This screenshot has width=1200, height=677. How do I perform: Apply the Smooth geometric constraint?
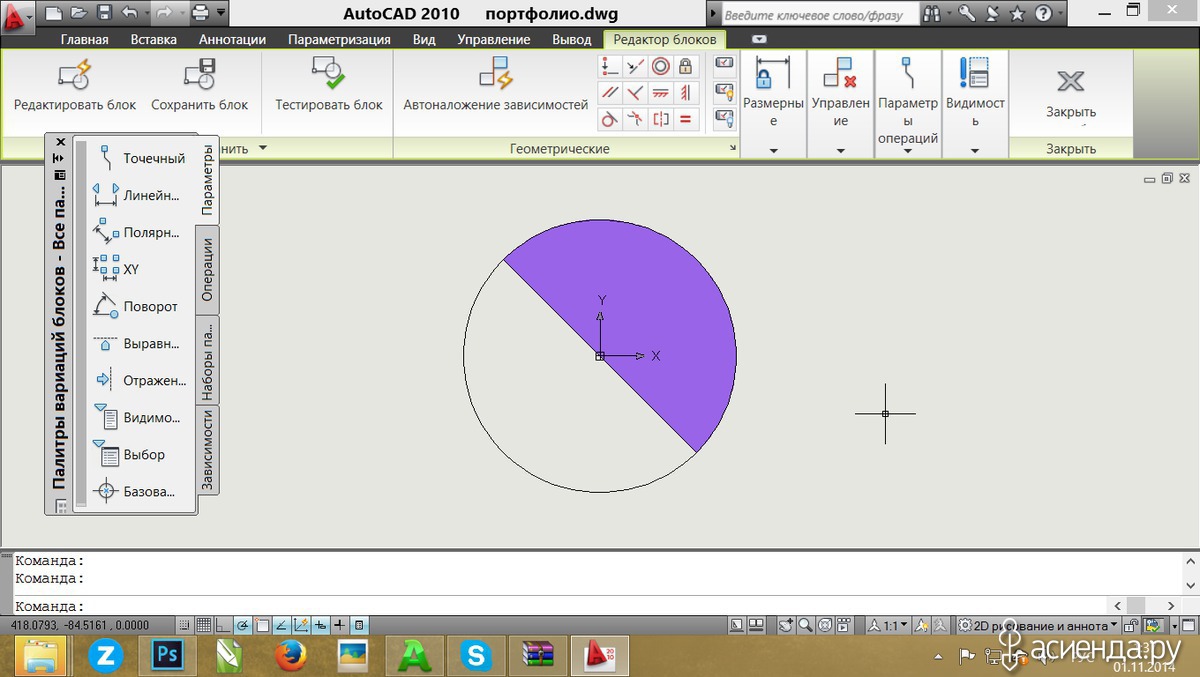click(635, 119)
